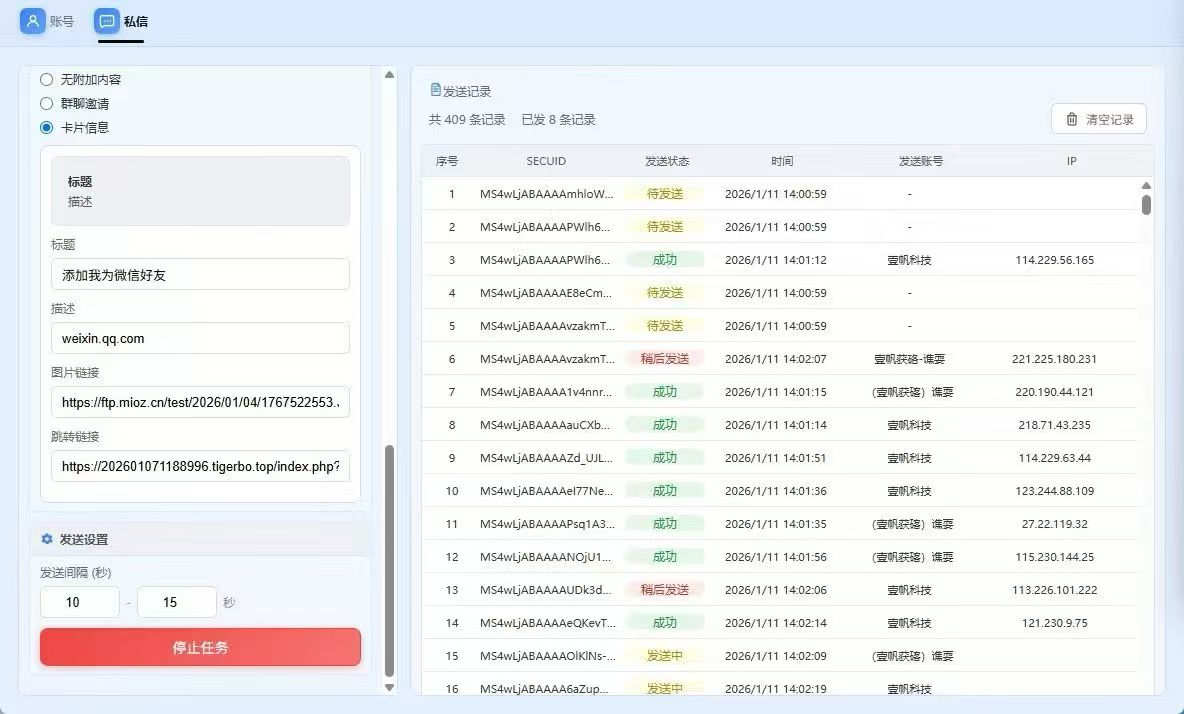
Task: Select the 卡片信息 radio button
Action: coord(47,127)
